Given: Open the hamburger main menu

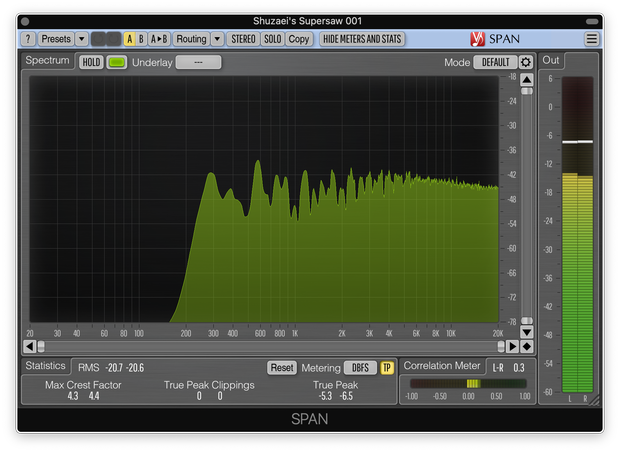Looking at the screenshot, I should point(592,39).
